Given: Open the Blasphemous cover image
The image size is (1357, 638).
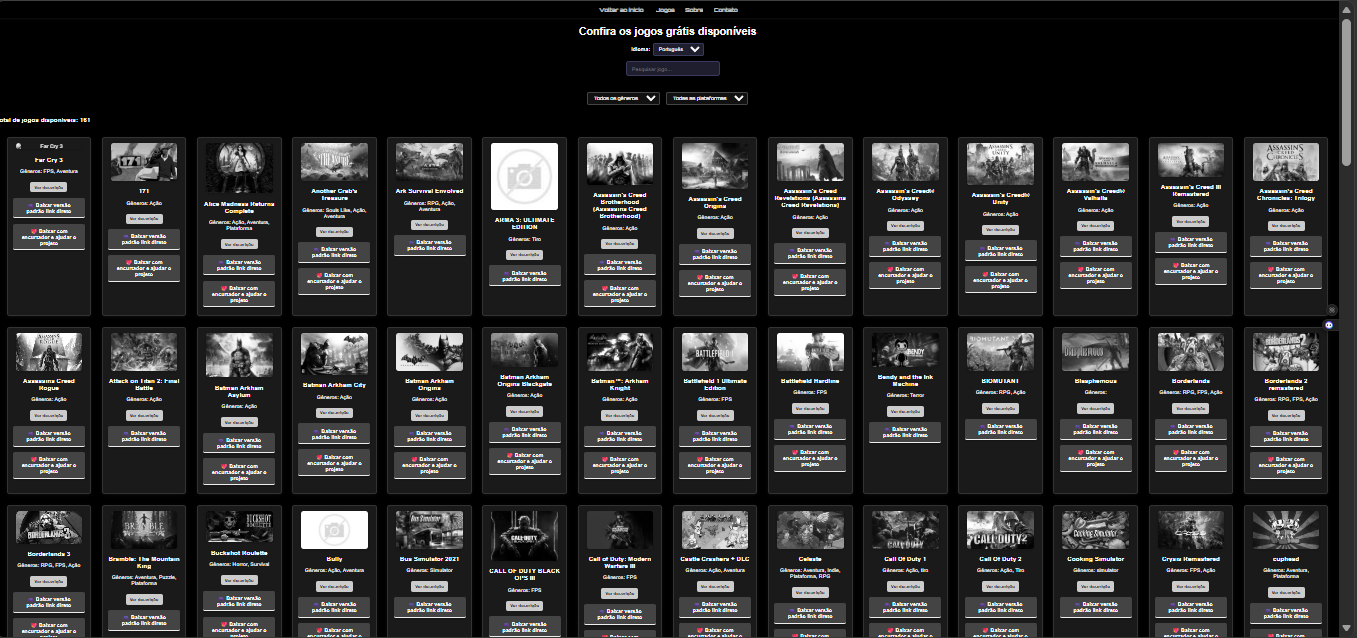Looking at the screenshot, I should (1096, 352).
